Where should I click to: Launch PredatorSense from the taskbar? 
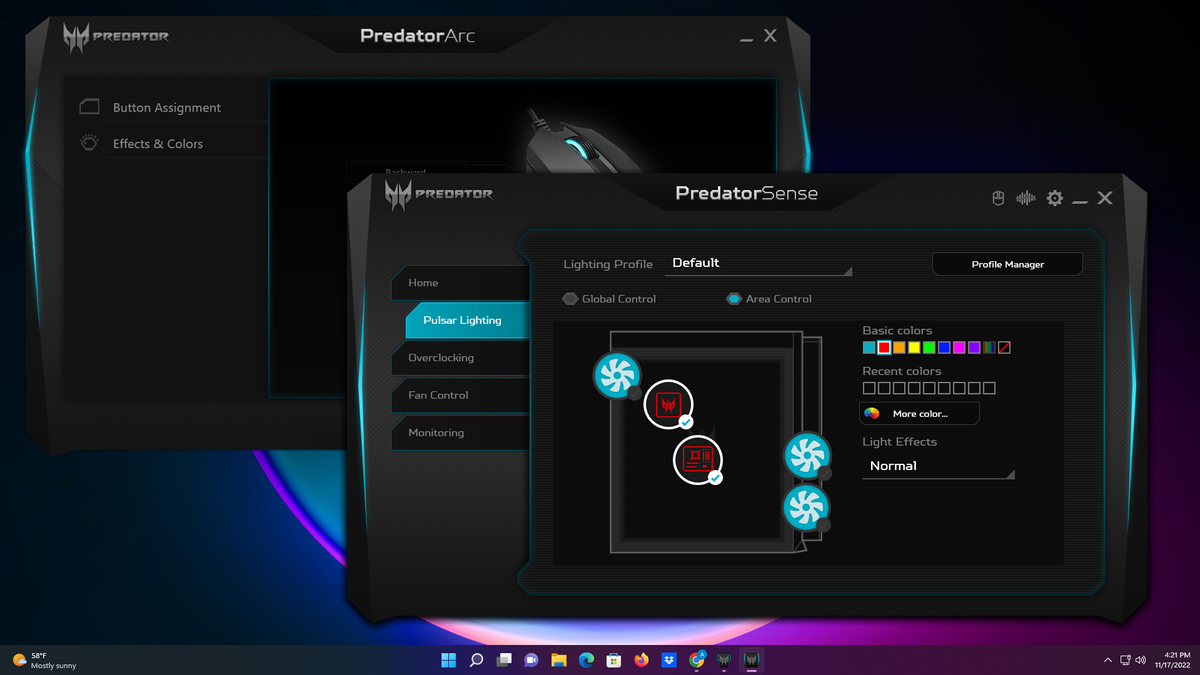pyautogui.click(x=751, y=660)
